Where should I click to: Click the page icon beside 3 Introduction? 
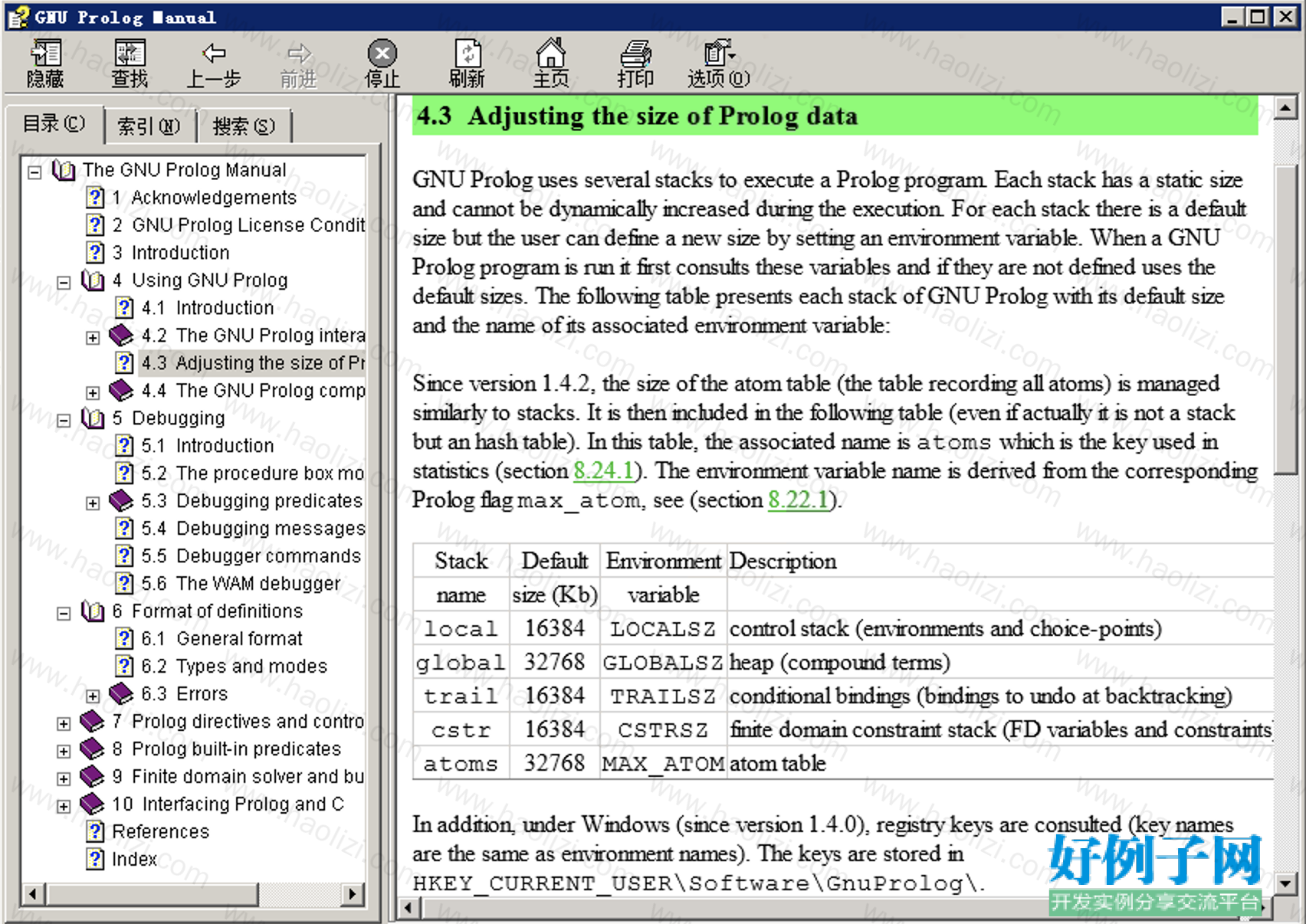(95, 252)
